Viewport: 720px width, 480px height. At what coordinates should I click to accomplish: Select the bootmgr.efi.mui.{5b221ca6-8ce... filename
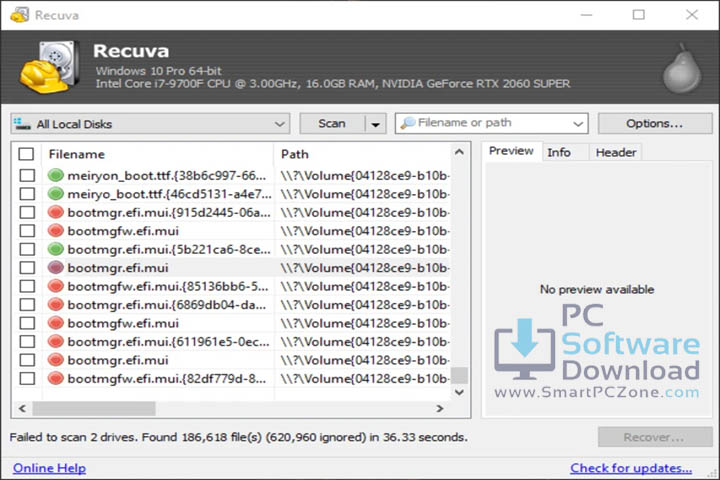169,249
